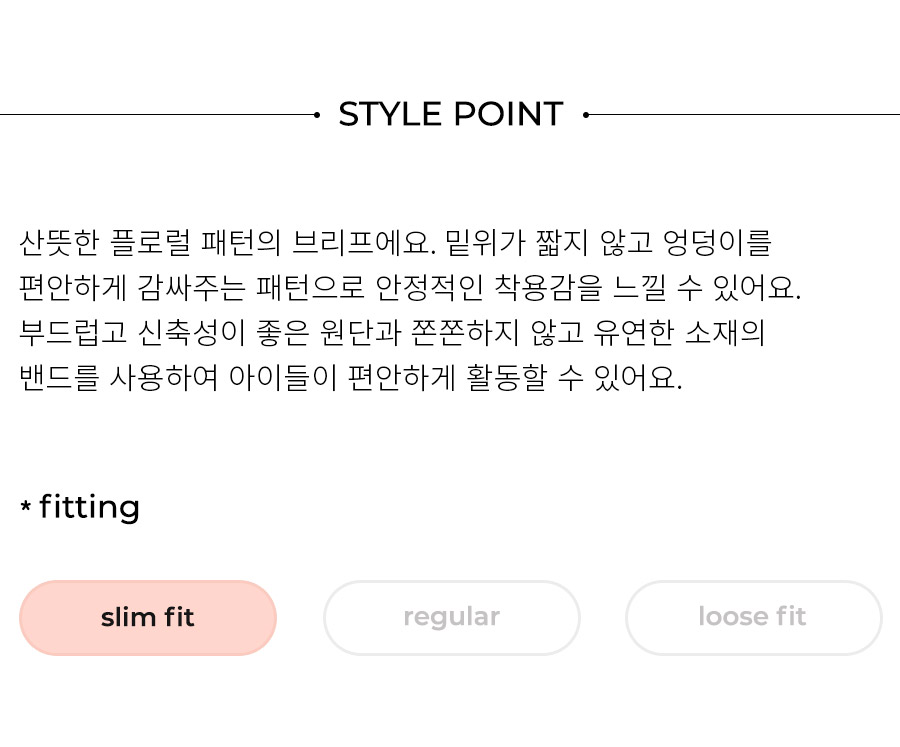
Task: Click the asterisk before fitting
Action: 25,506
